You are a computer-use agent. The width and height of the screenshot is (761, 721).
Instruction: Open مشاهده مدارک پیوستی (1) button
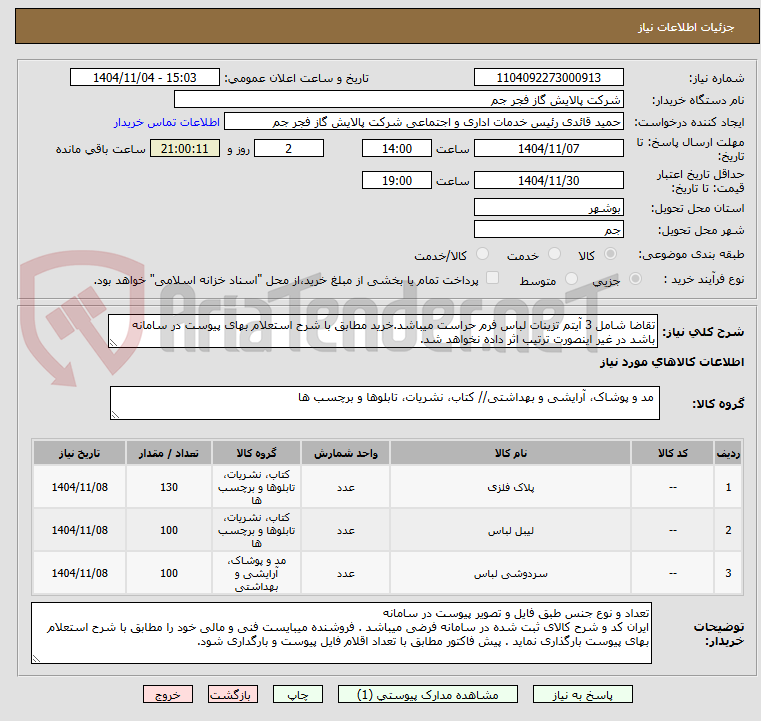click(428, 694)
